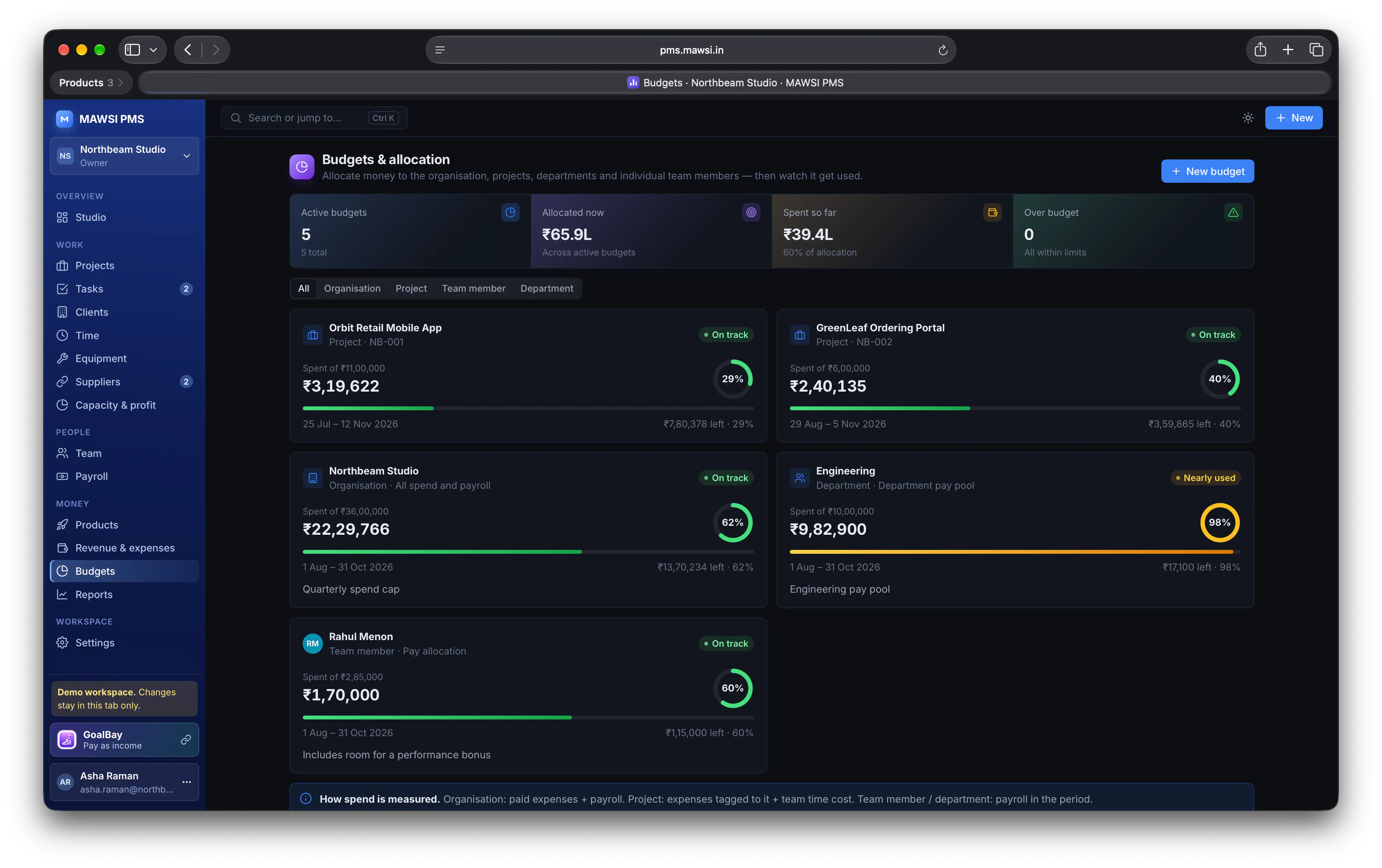Open Capacity & profit in sidebar

click(x=125, y=405)
